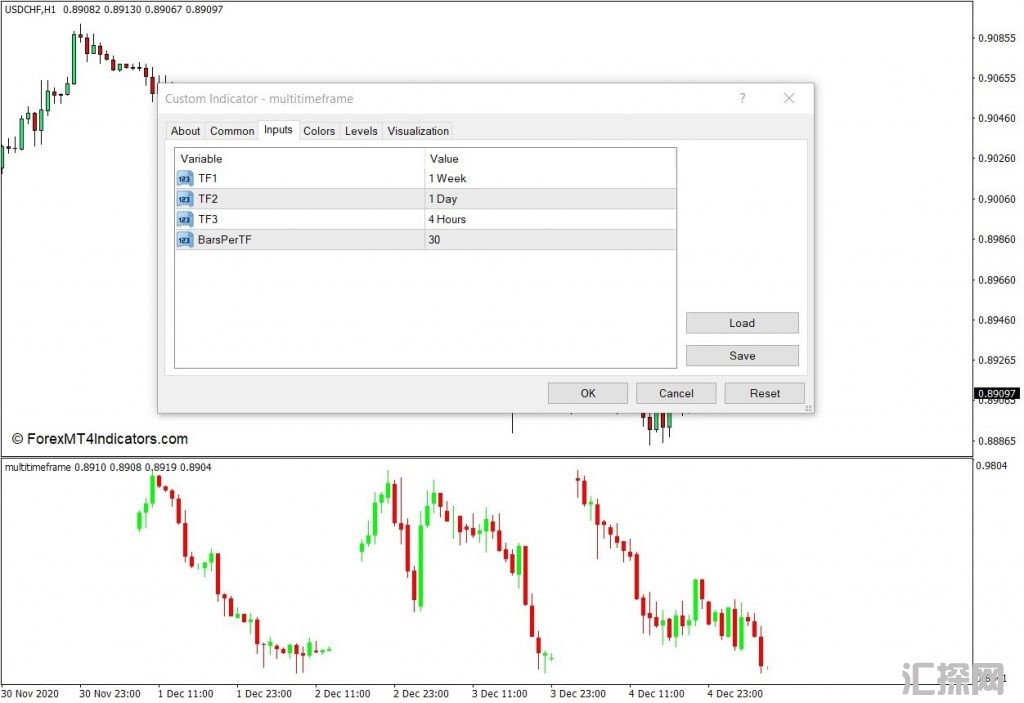Click the TF2 variable type icon
Viewport: 1024px width, 703px height.
tap(185, 199)
